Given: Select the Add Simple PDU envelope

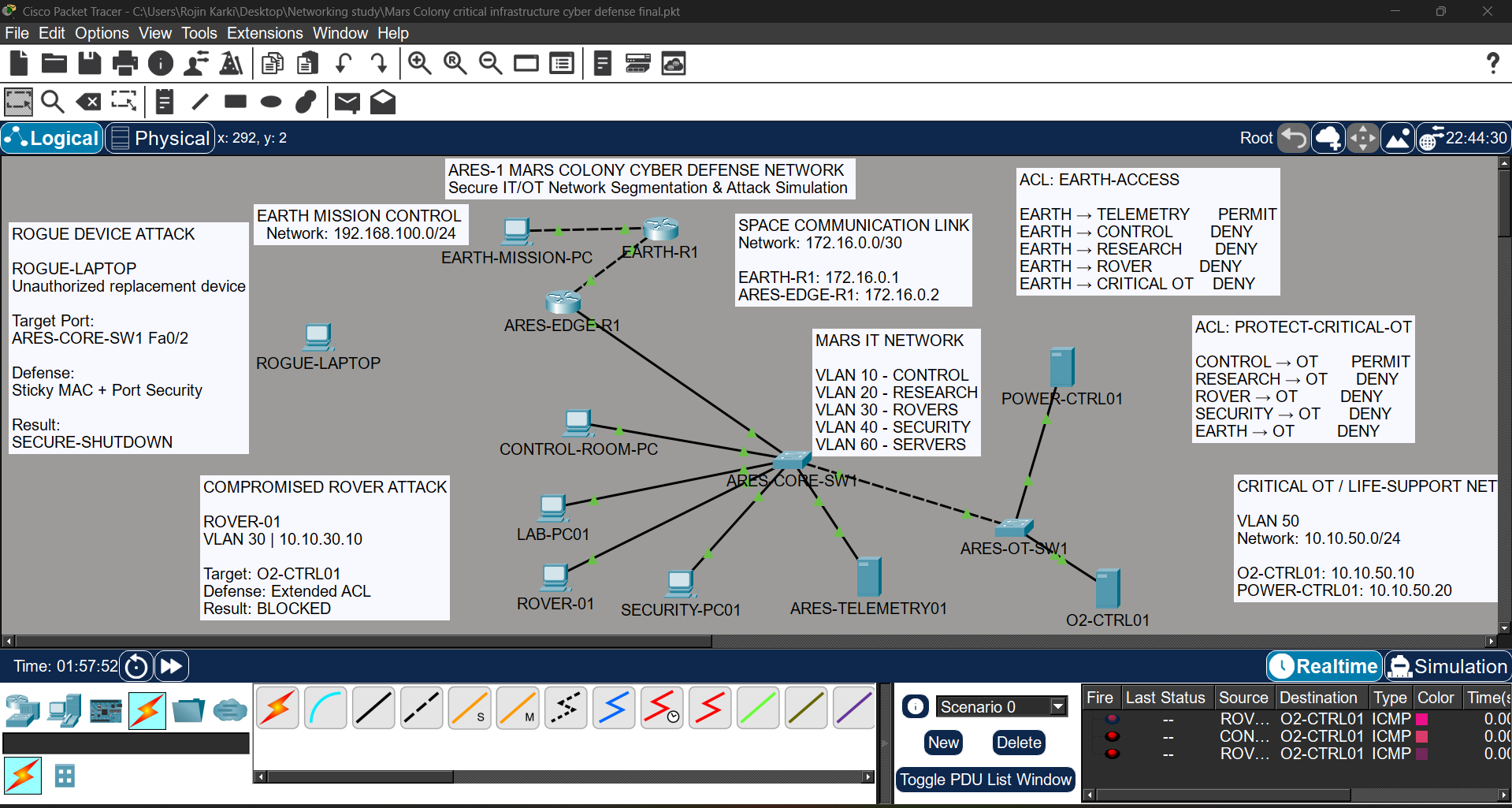Looking at the screenshot, I should (x=347, y=102).
